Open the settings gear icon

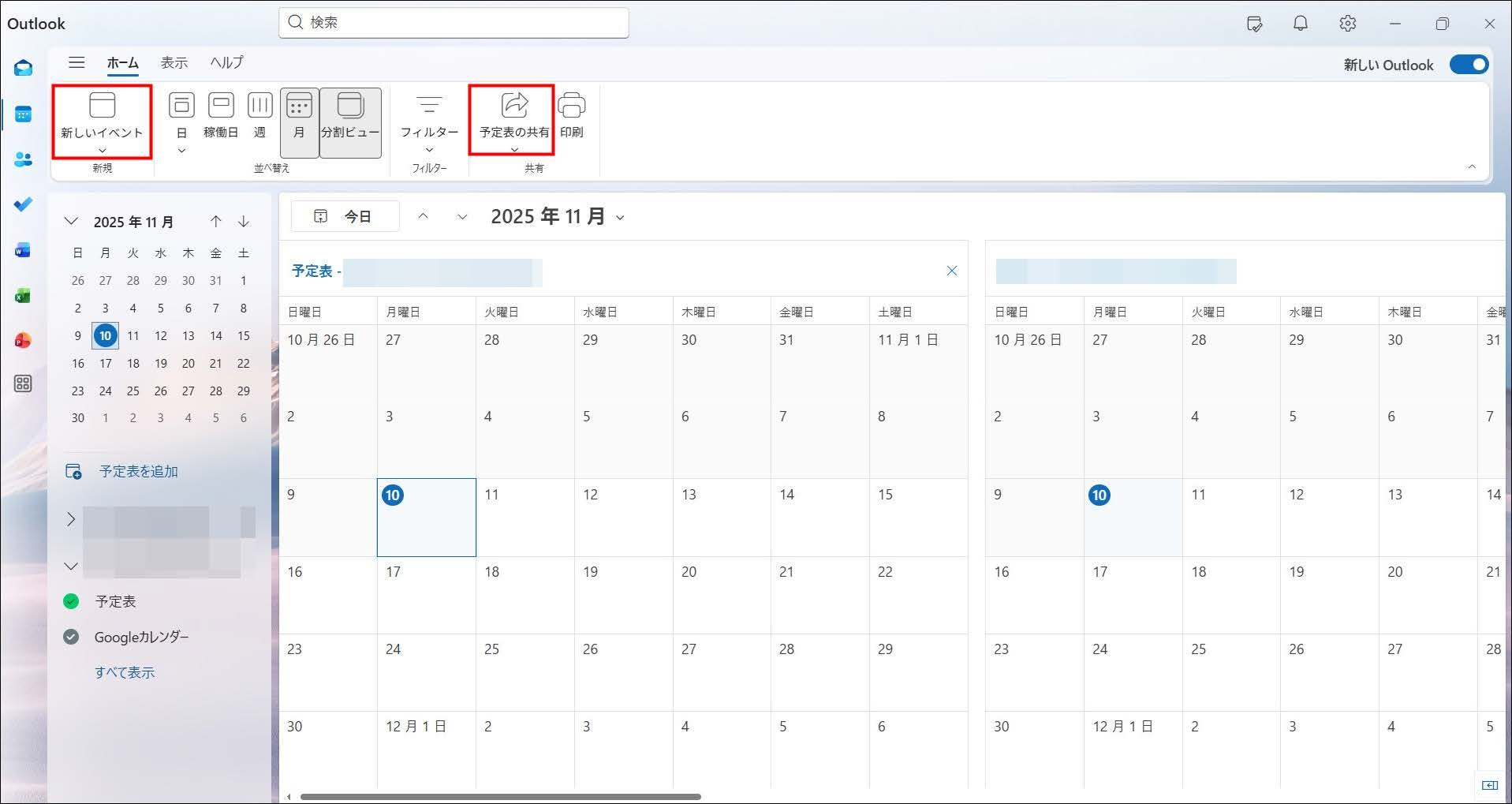point(1347,24)
